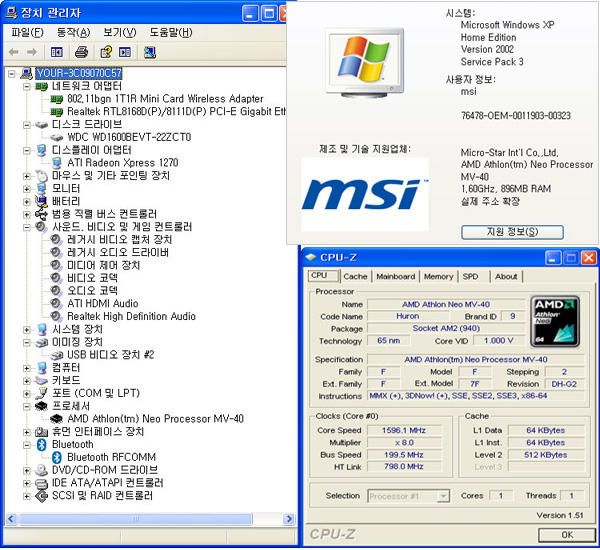
Task: Select the 802.11bgn Mini Card Wireless Adapter icon
Action: pos(57,99)
